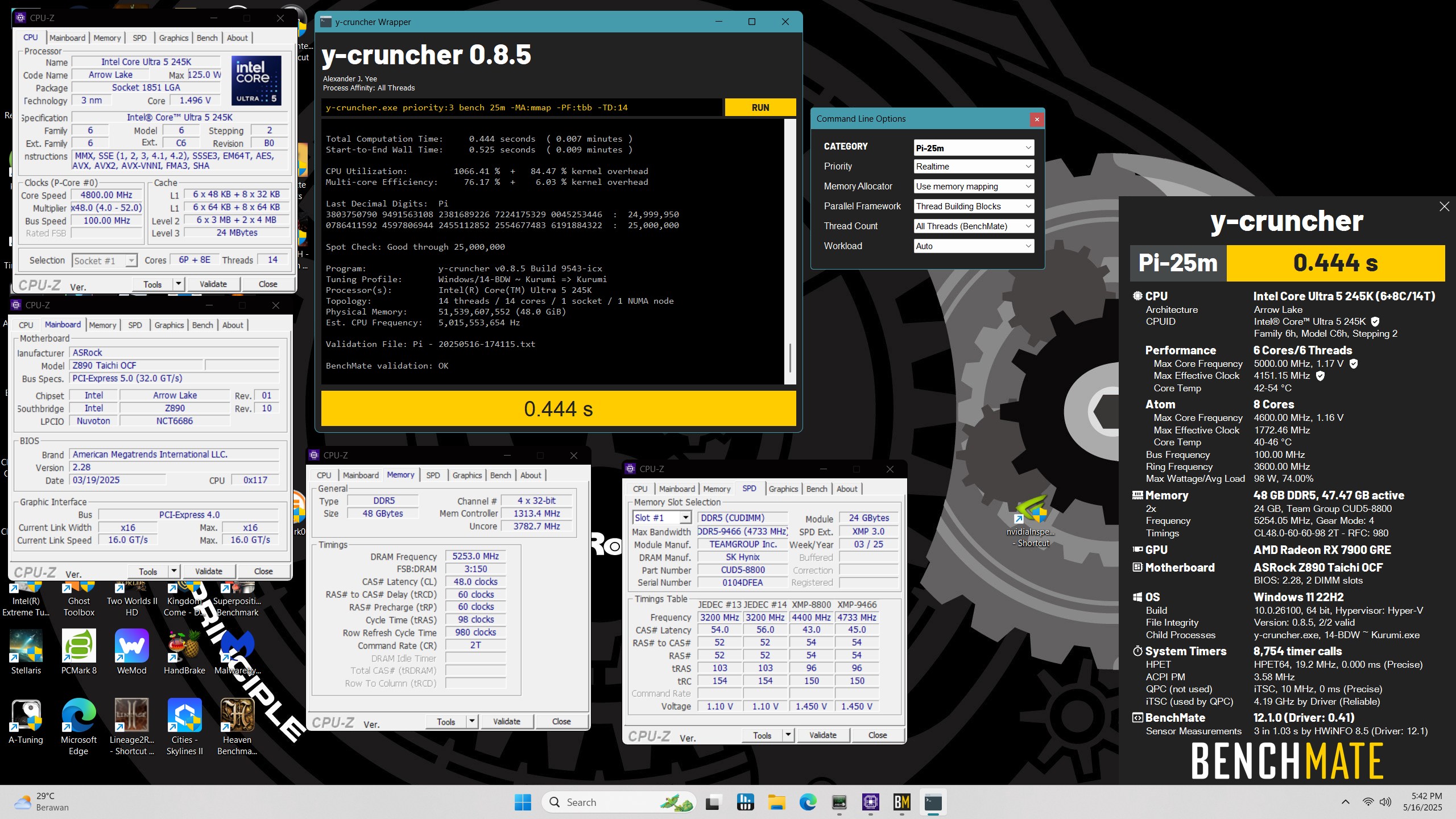Expand Tools arrow in CPU tab window
The height and width of the screenshot is (819, 1456).
[179, 284]
